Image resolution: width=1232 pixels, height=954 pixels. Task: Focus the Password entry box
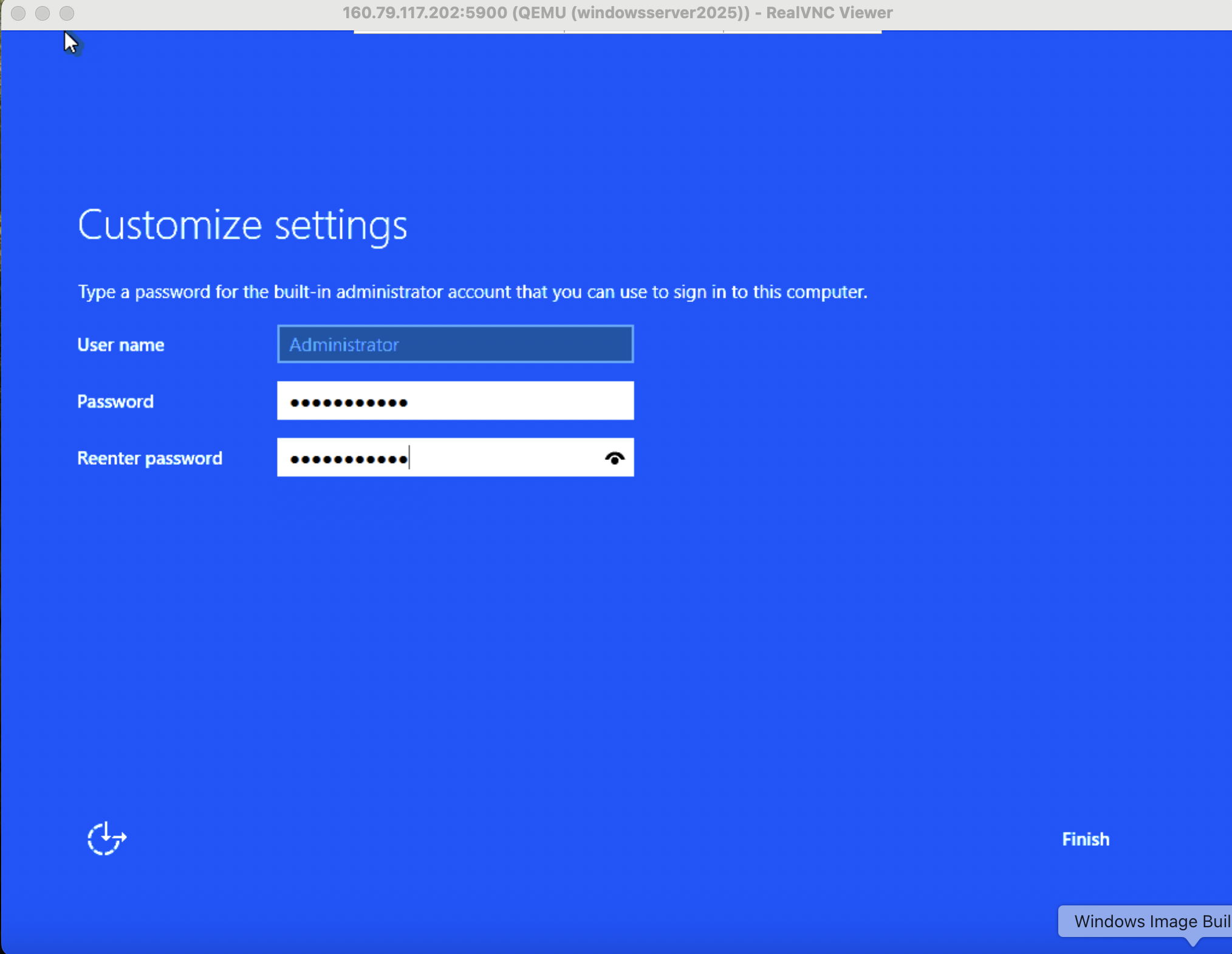tap(454, 401)
